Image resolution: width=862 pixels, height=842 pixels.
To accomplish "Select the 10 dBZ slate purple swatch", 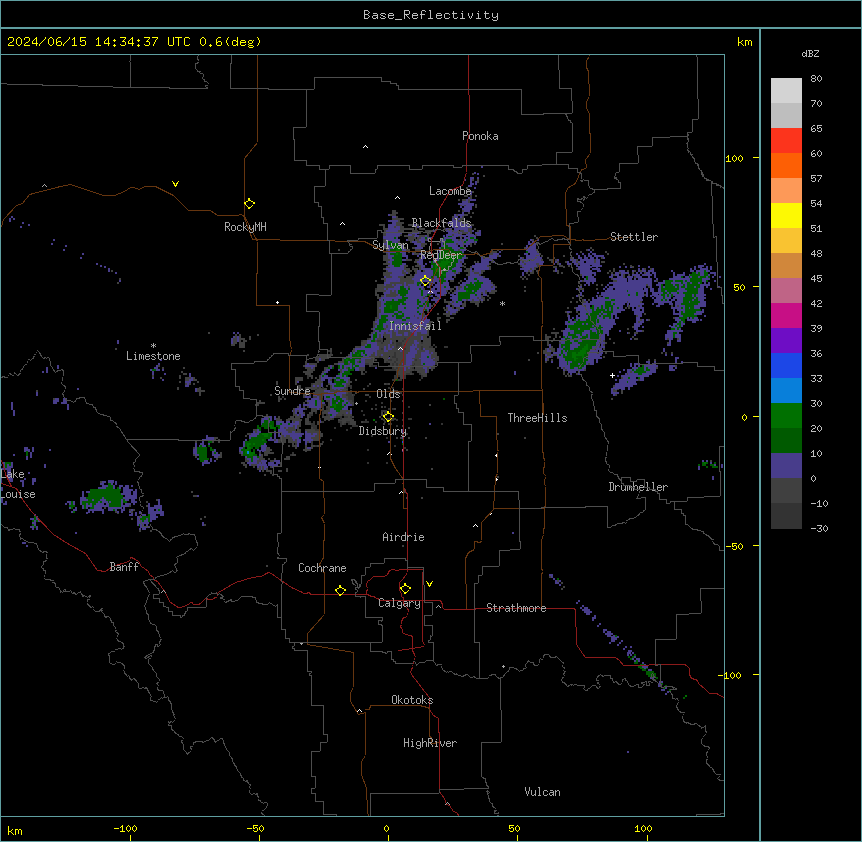I will click(x=786, y=466).
